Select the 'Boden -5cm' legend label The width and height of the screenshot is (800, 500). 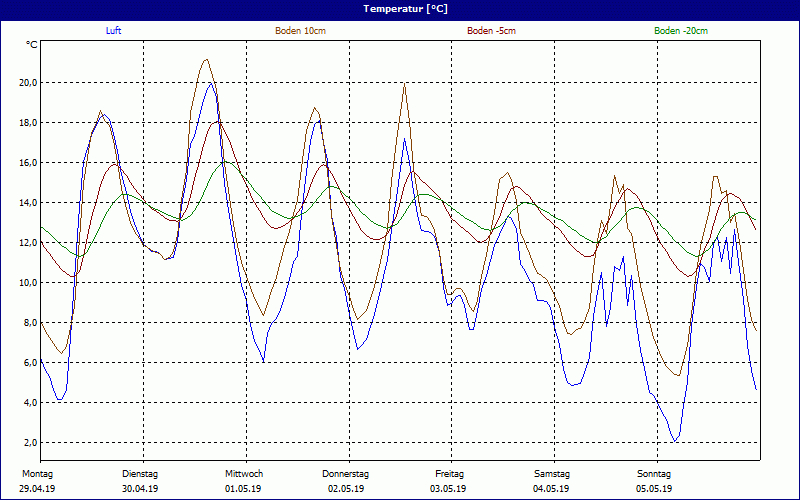pos(492,31)
